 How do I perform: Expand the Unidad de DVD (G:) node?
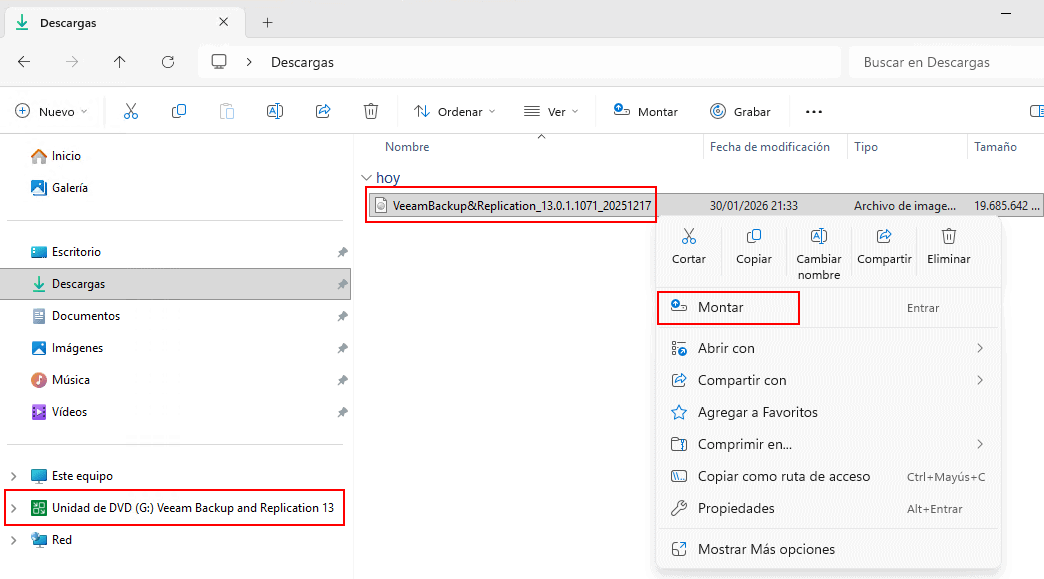pos(13,508)
